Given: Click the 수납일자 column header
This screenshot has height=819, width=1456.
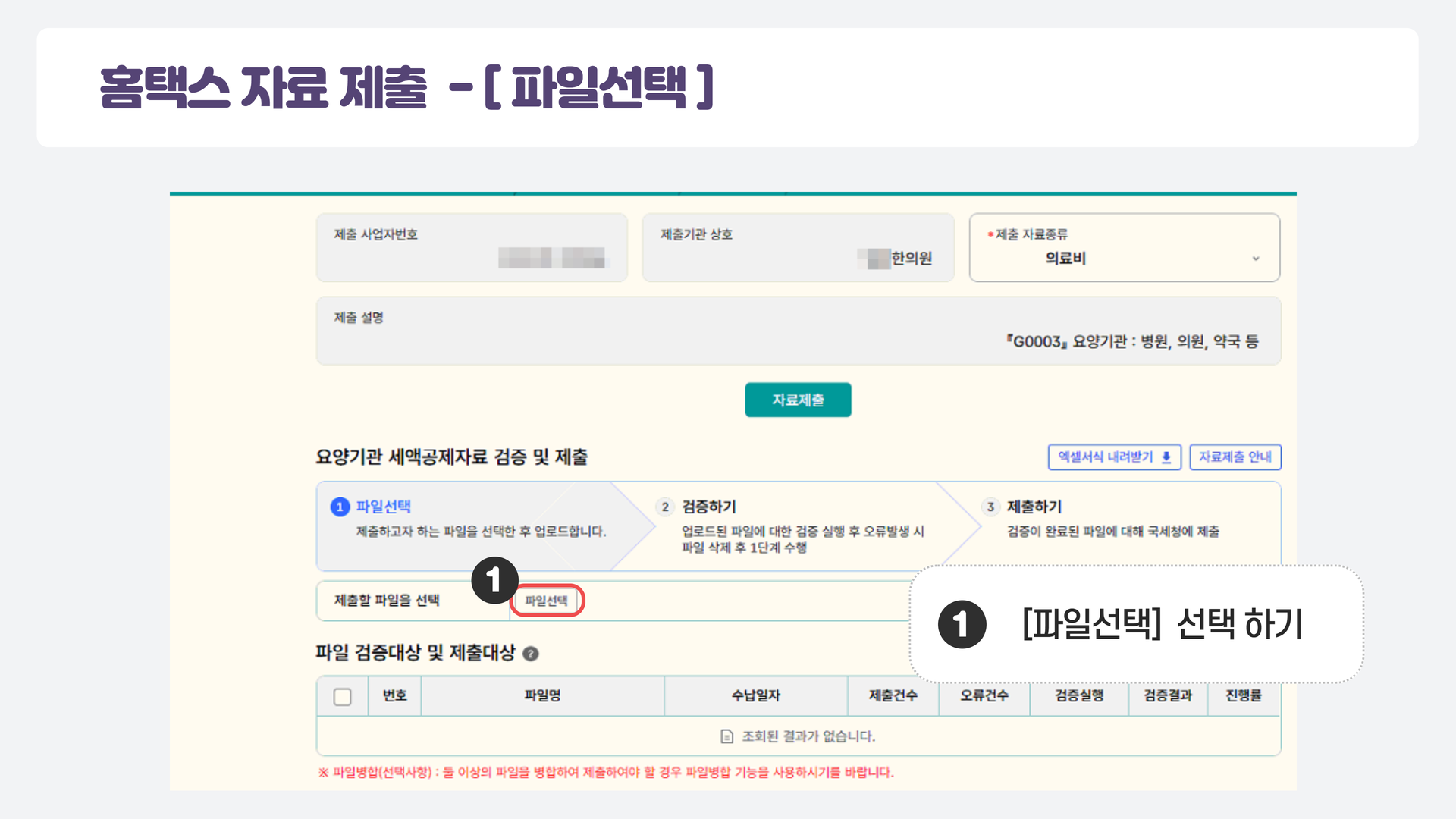Looking at the screenshot, I should click(755, 695).
